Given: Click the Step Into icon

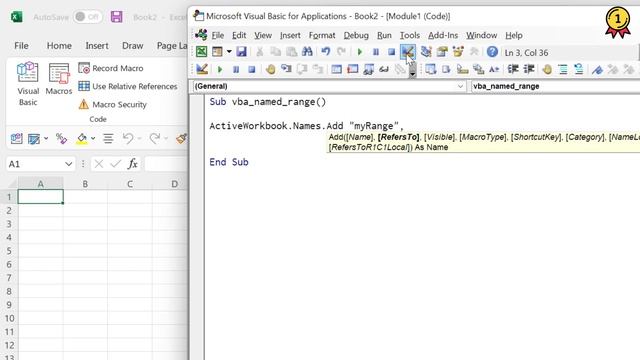Looking at the screenshot, I should coord(286,69).
